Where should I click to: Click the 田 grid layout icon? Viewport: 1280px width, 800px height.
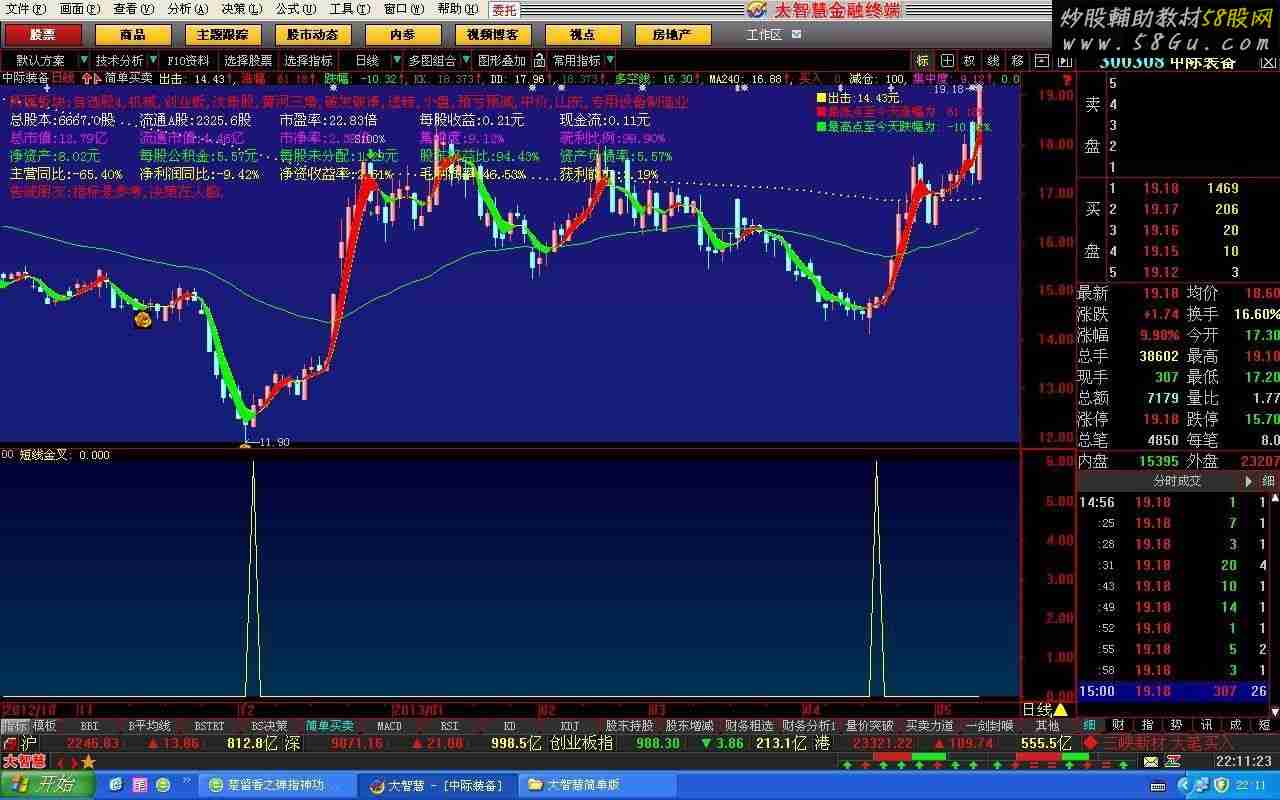pos(946,61)
